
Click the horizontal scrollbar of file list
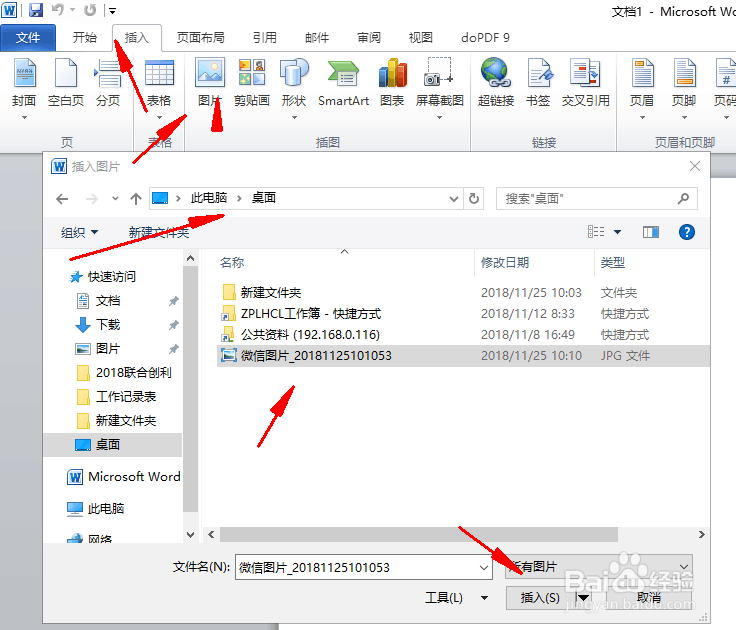click(419, 534)
